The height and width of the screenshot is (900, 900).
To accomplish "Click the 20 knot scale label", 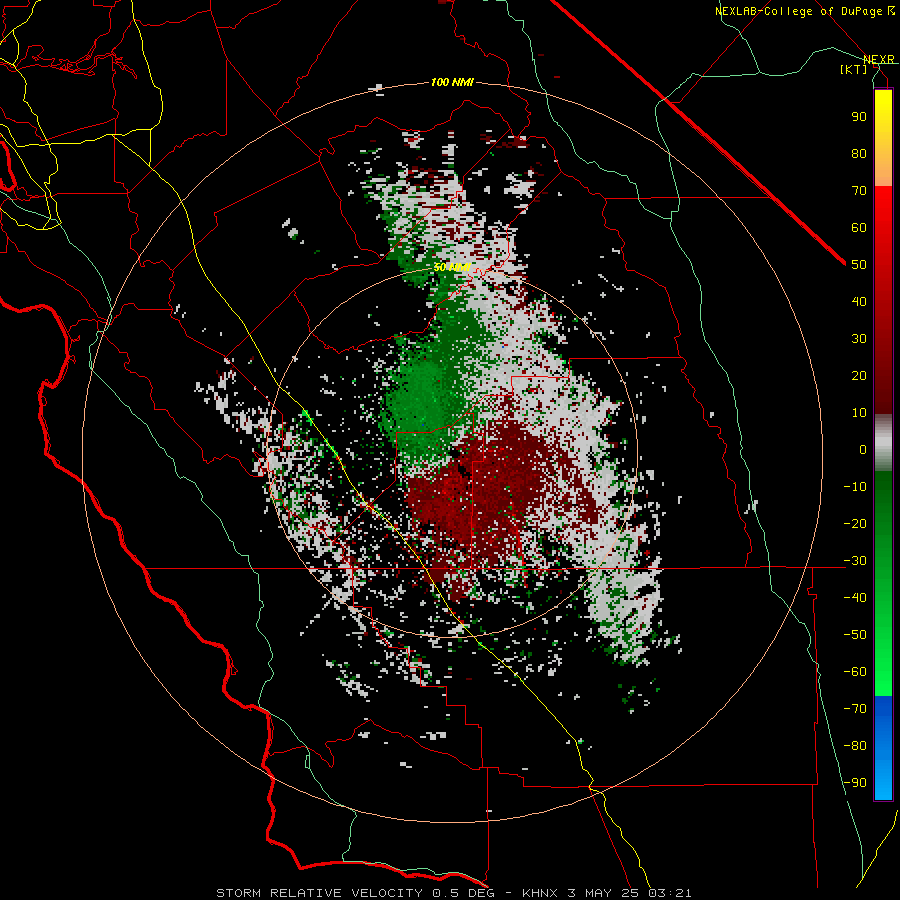I will coord(859,375).
